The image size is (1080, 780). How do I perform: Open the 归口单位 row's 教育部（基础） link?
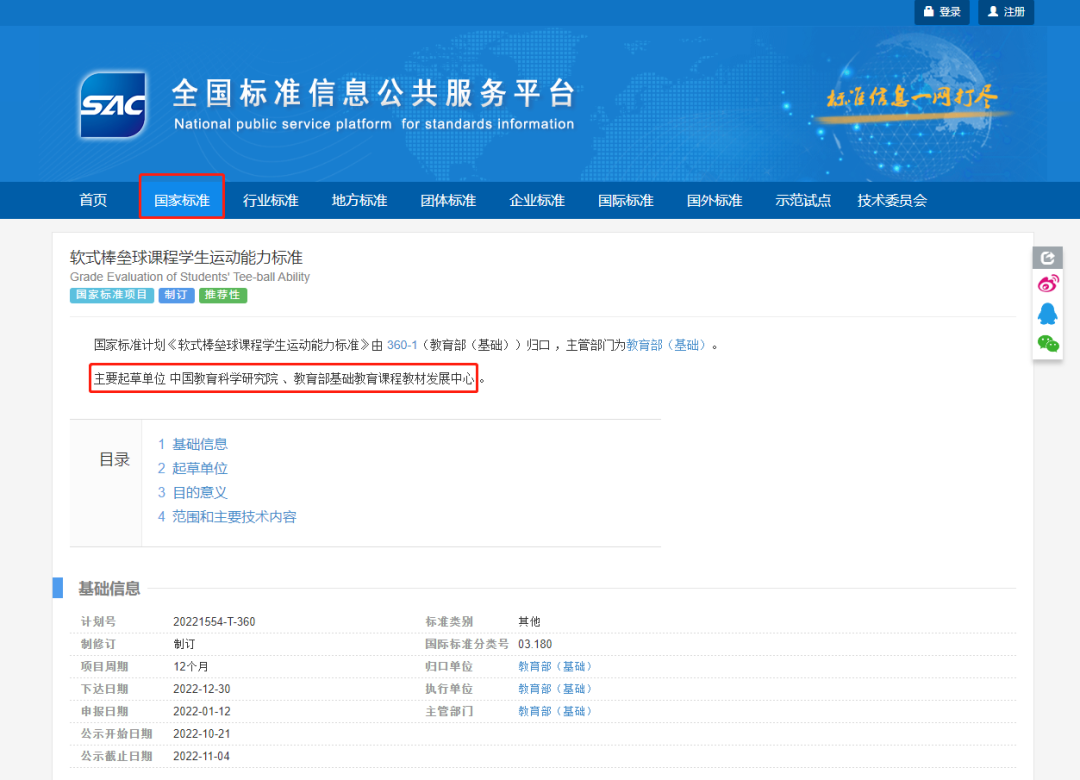555,666
